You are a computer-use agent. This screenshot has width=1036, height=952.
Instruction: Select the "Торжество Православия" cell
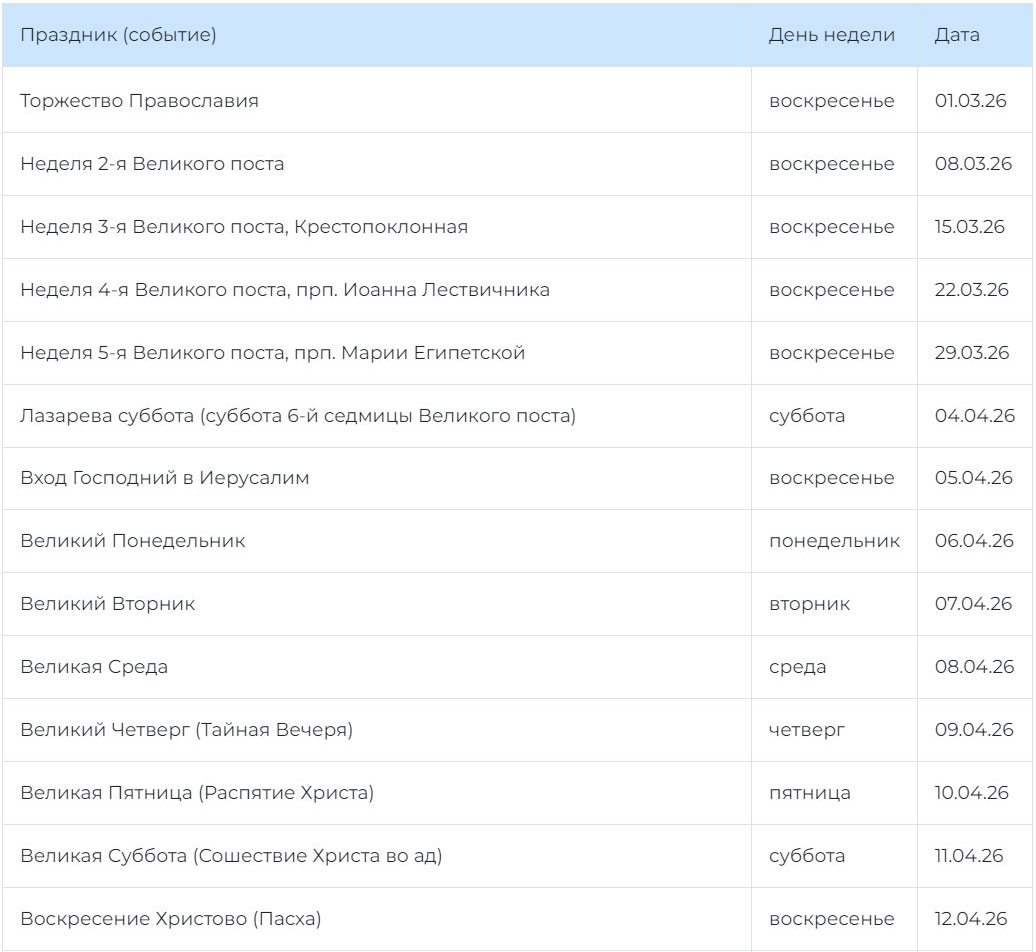(x=139, y=101)
